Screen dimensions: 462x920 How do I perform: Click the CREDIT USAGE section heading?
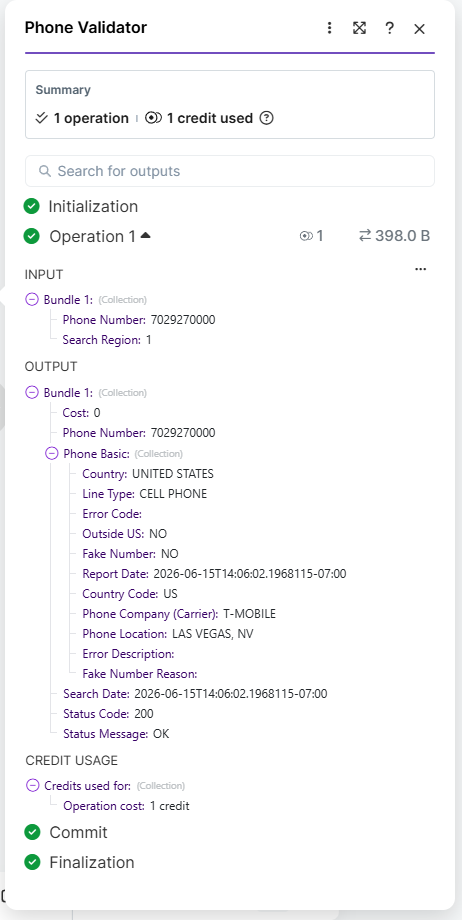click(x=72, y=760)
